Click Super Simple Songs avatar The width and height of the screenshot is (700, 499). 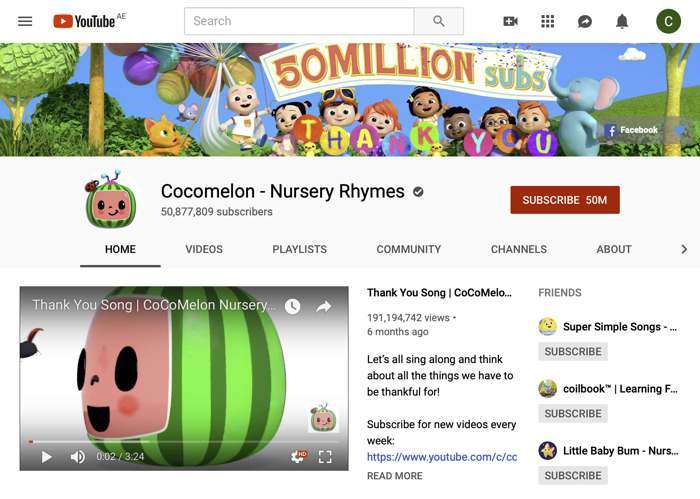547,327
